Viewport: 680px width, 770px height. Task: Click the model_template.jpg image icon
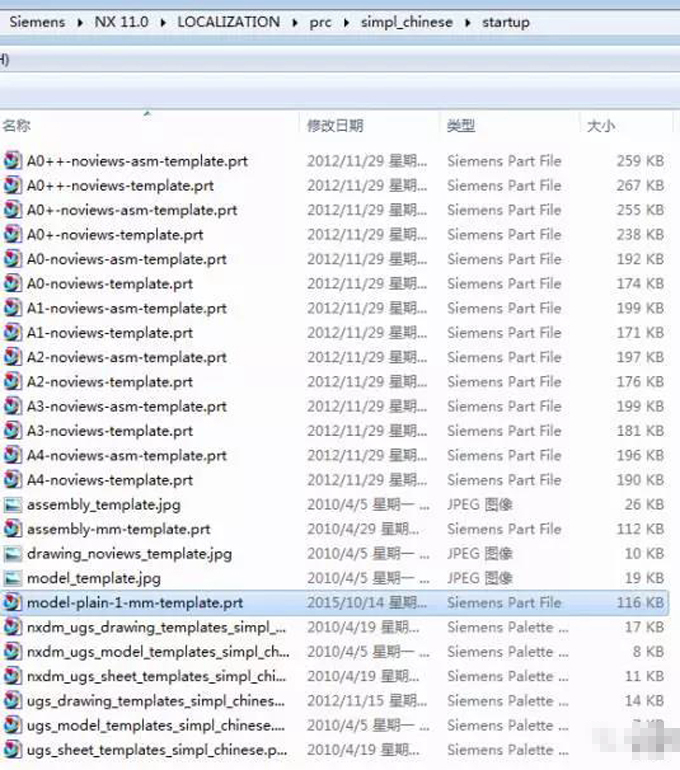[12, 578]
